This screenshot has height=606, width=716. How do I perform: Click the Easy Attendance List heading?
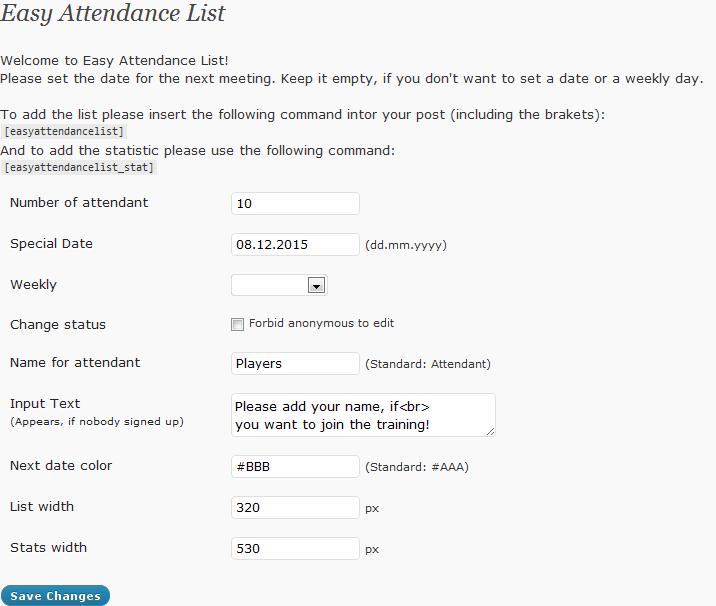pyautogui.click(x=113, y=13)
